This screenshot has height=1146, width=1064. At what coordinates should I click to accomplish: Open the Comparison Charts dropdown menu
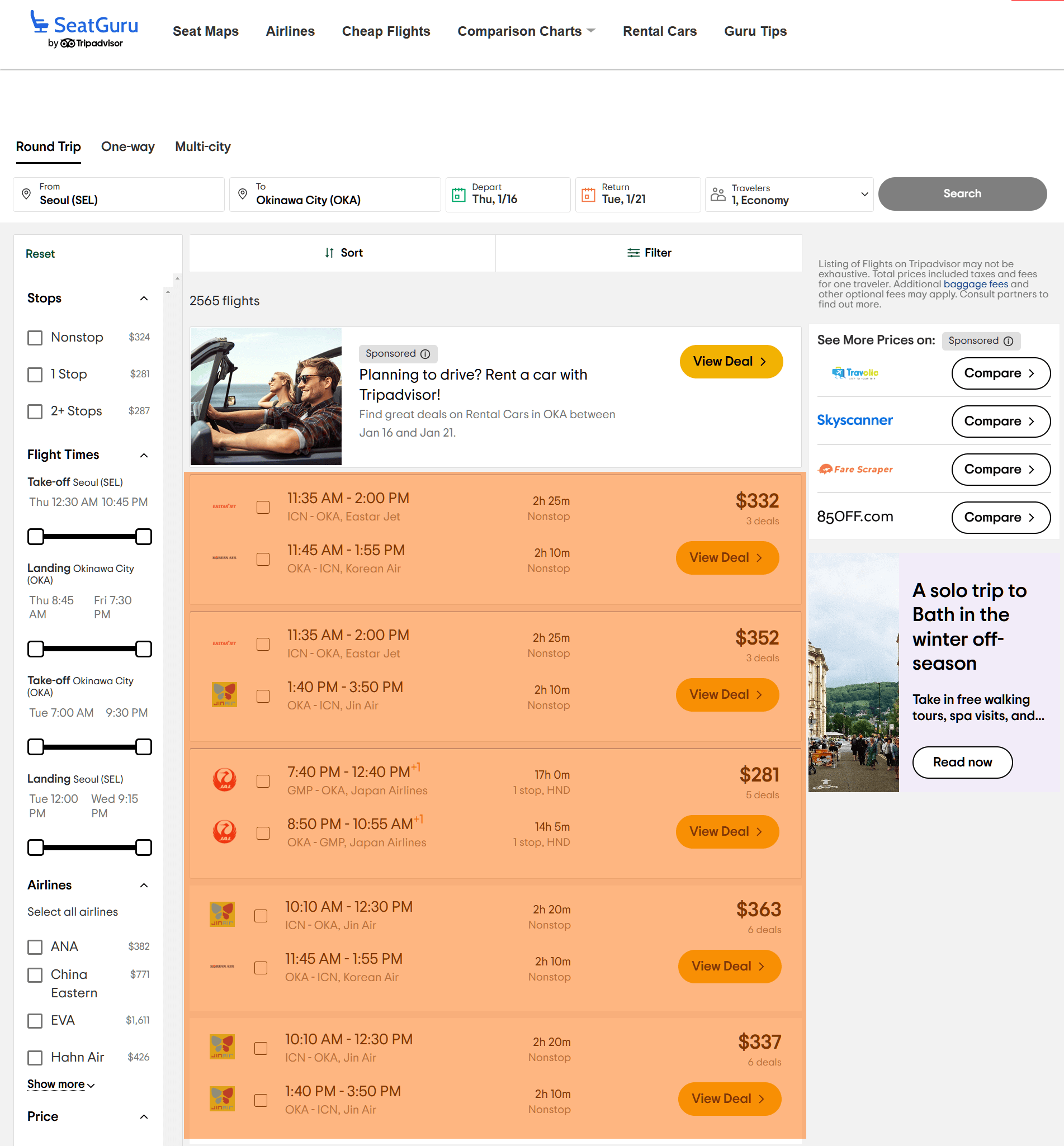point(526,31)
